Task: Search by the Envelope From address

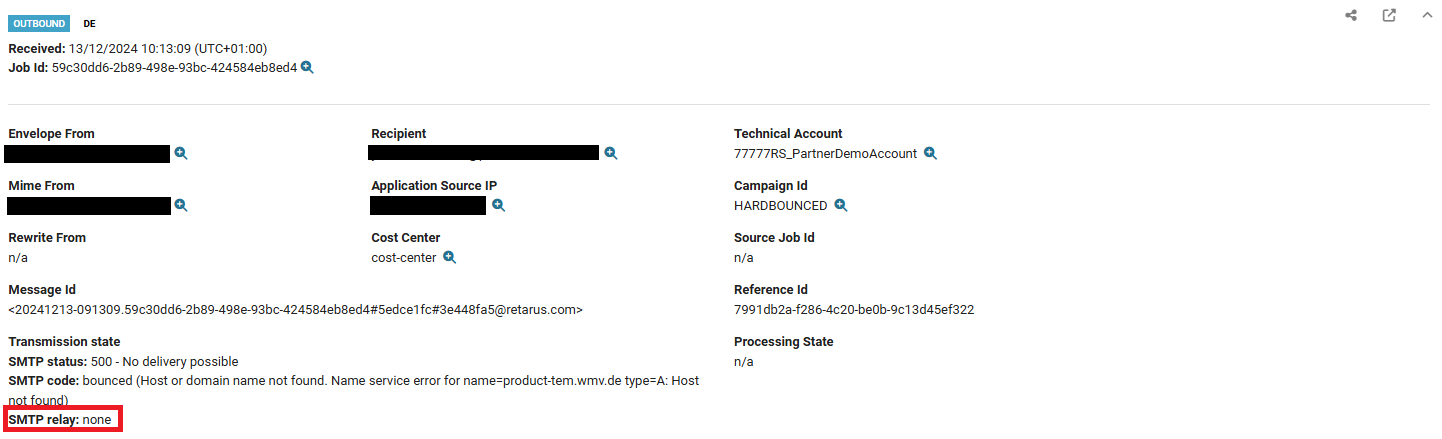Action: 181,153
